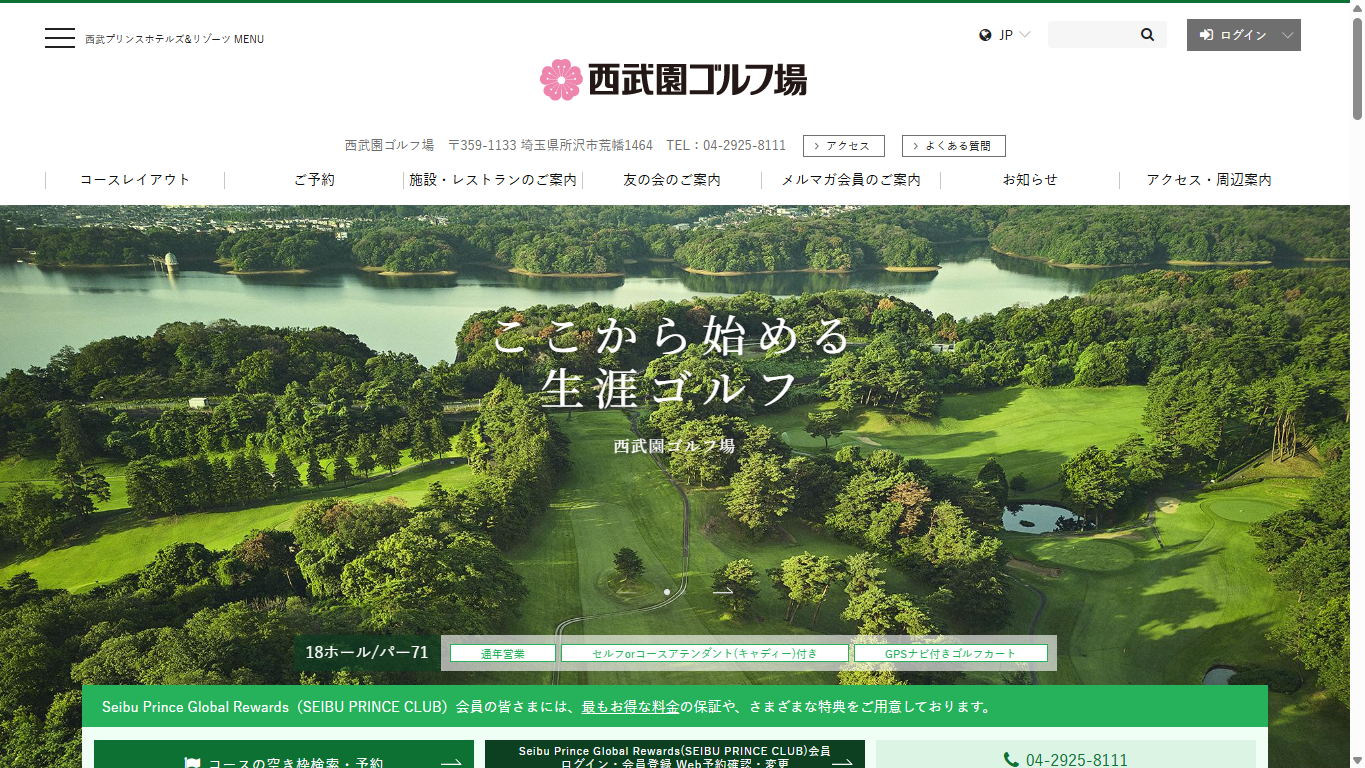This screenshot has height=768, width=1365.
Task: Click the お知らせ navigation item
Action: [1030, 180]
